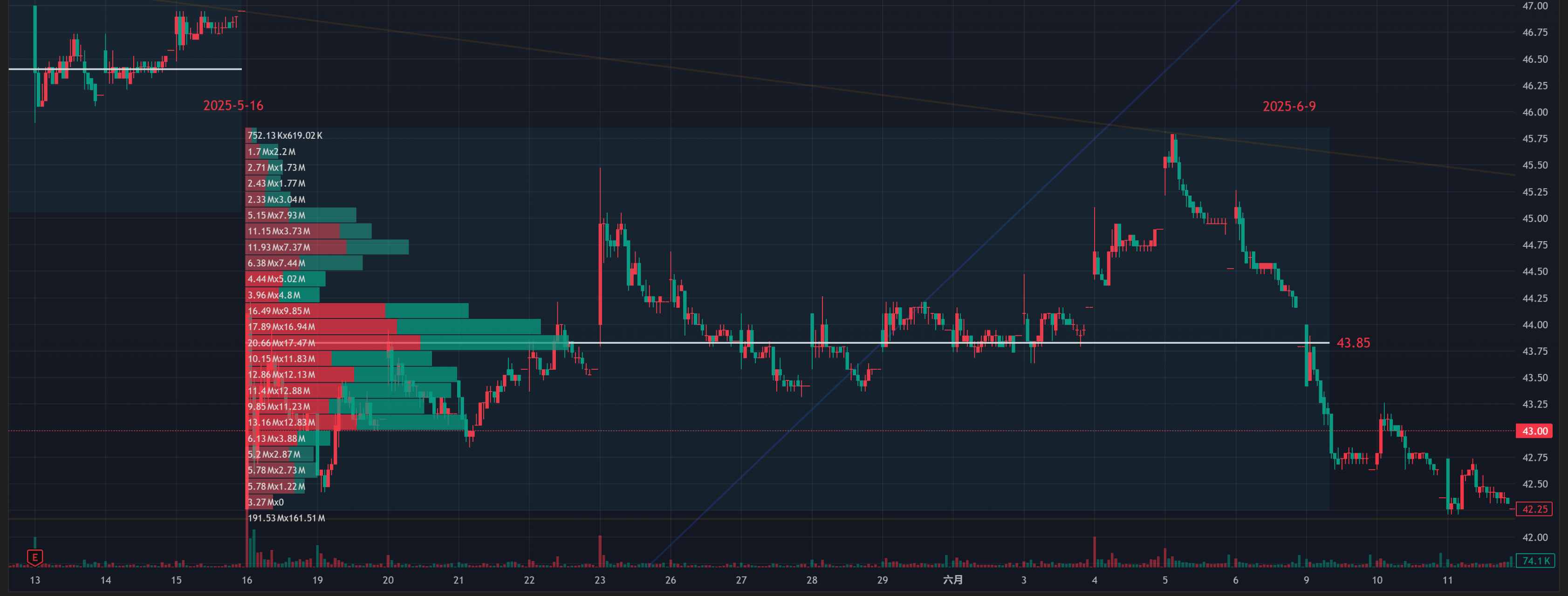1568x596 pixels.
Task: Click the 46.00 price scale label
Action: [1534, 113]
